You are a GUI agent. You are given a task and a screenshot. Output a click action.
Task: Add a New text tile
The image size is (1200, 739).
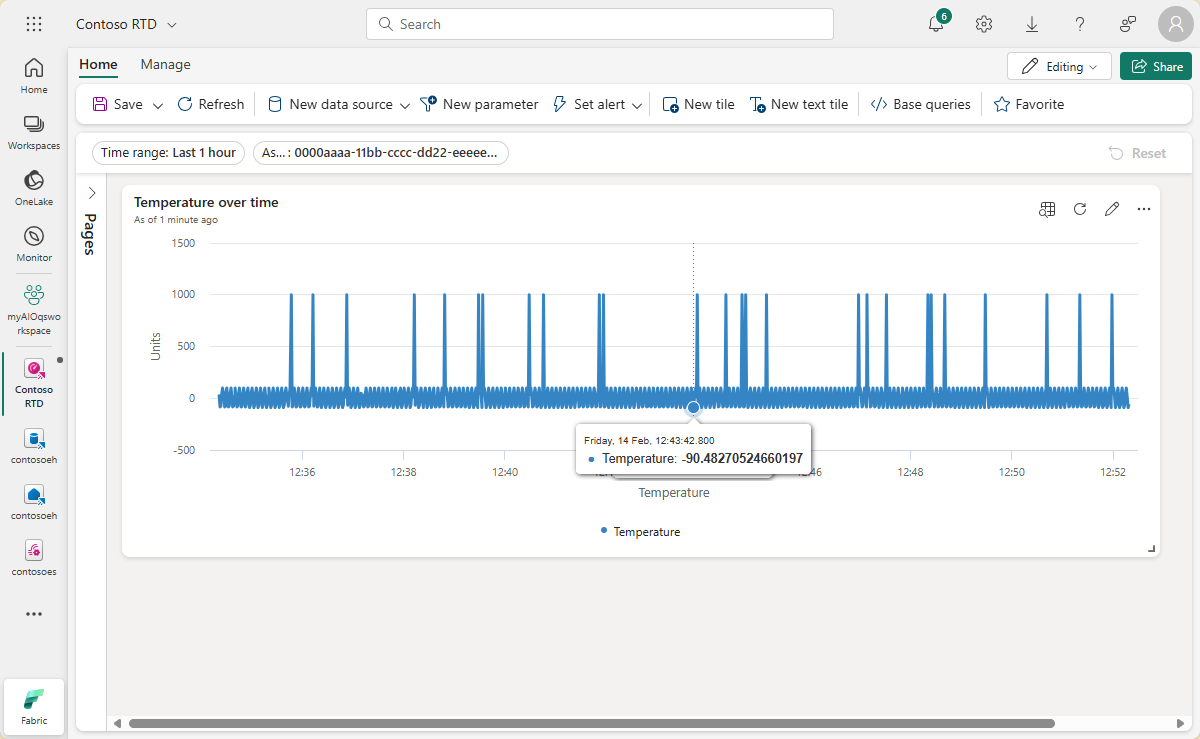(799, 103)
